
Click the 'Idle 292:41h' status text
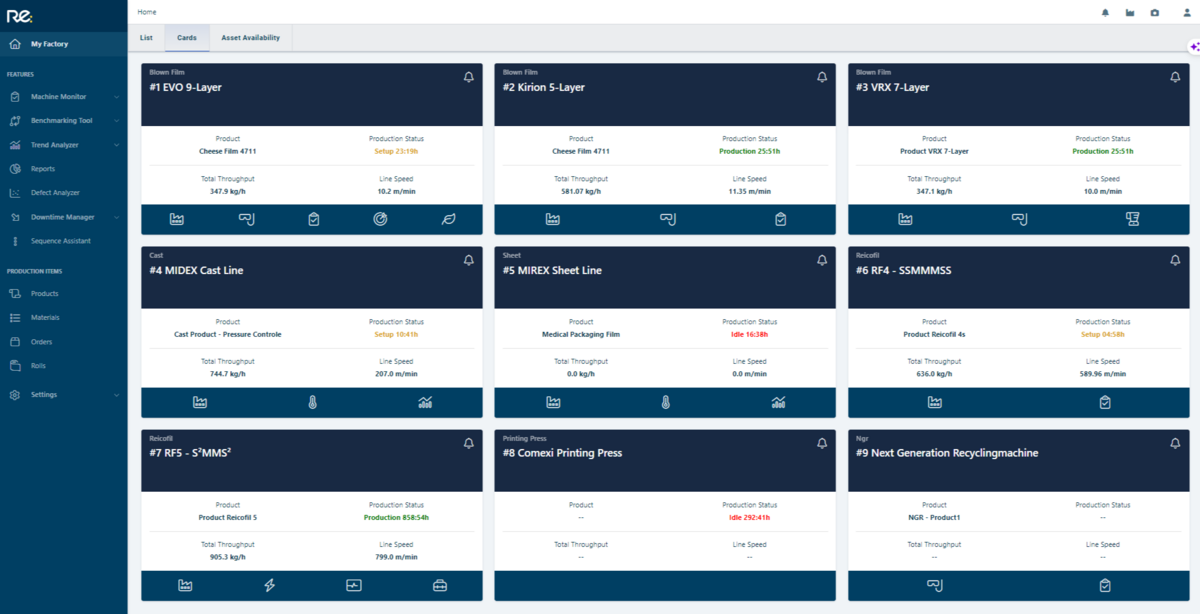click(x=749, y=517)
